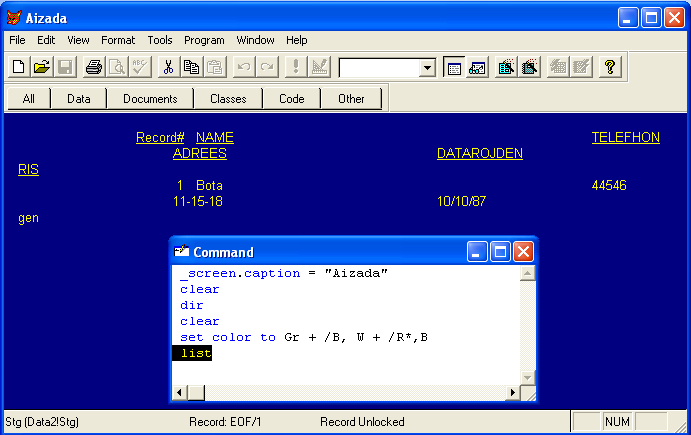Screen dimensions: 691x435
Task: Click the '_screen.caption' command line
Action: 284,273
